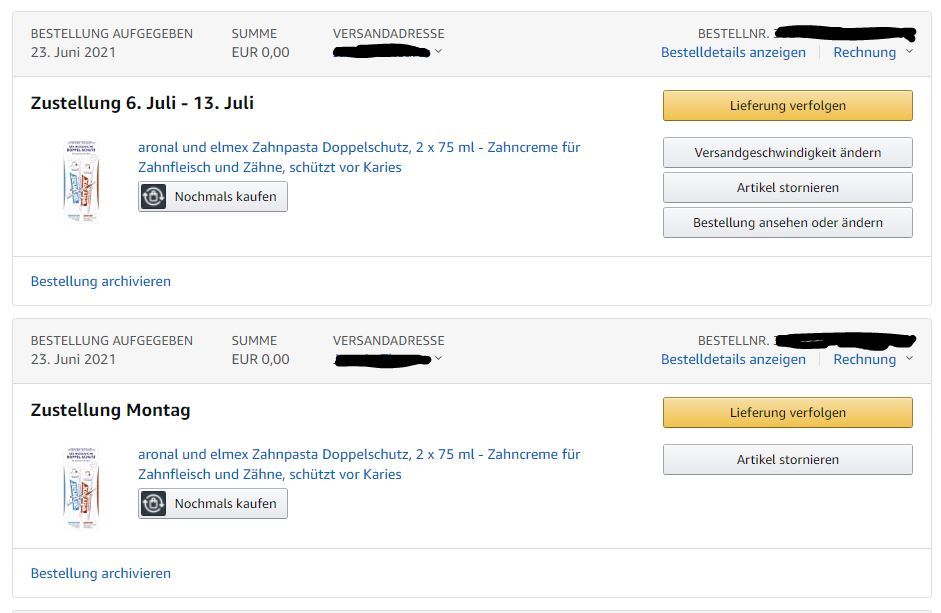Open toothpaste product thumbnail in first order
941x613 pixels.
click(x=81, y=181)
